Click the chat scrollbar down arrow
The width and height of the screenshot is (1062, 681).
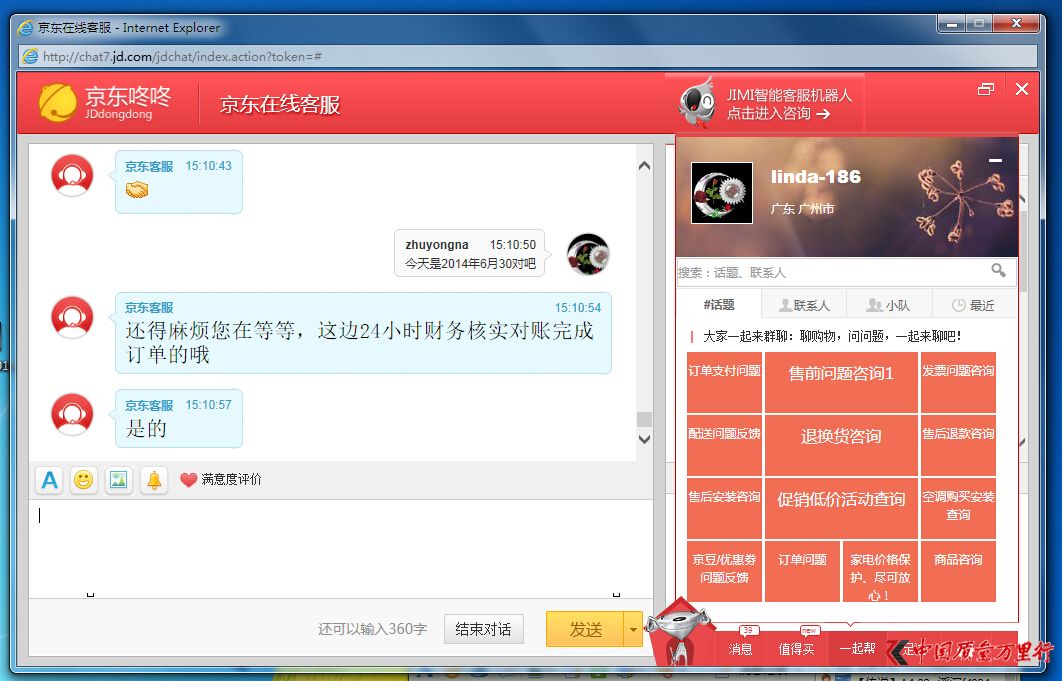tap(644, 439)
